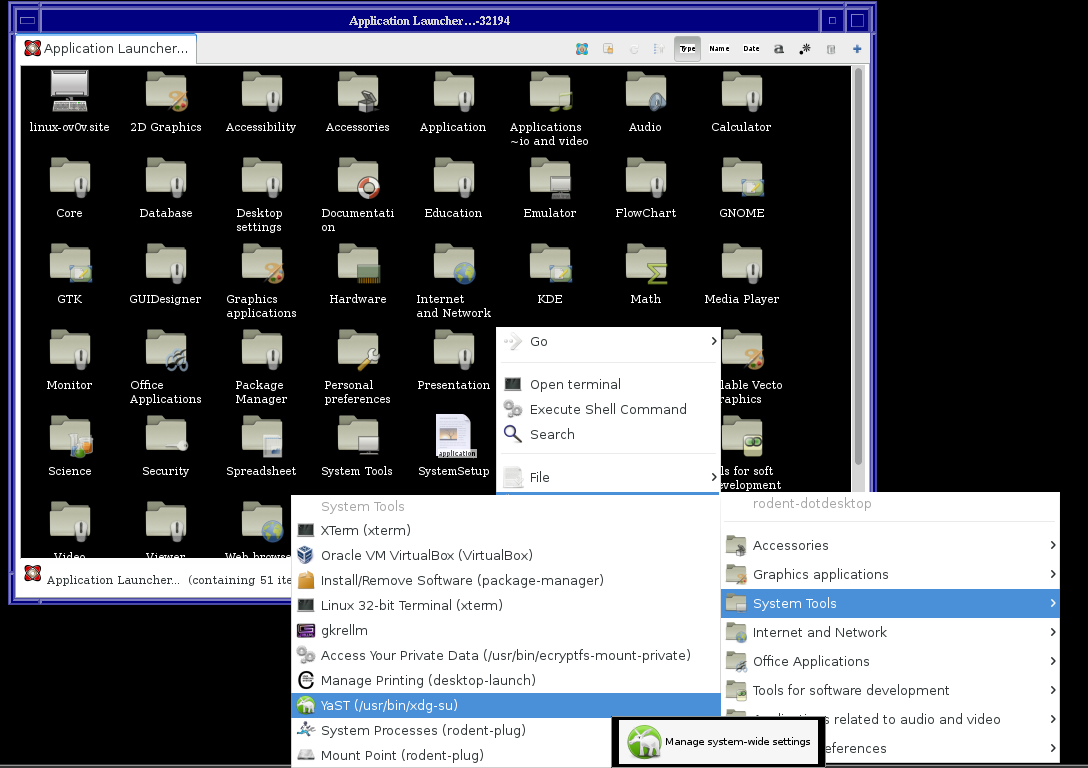The height and width of the screenshot is (768, 1088).
Task: Click the SystemSetup application file icon
Action: (x=454, y=436)
